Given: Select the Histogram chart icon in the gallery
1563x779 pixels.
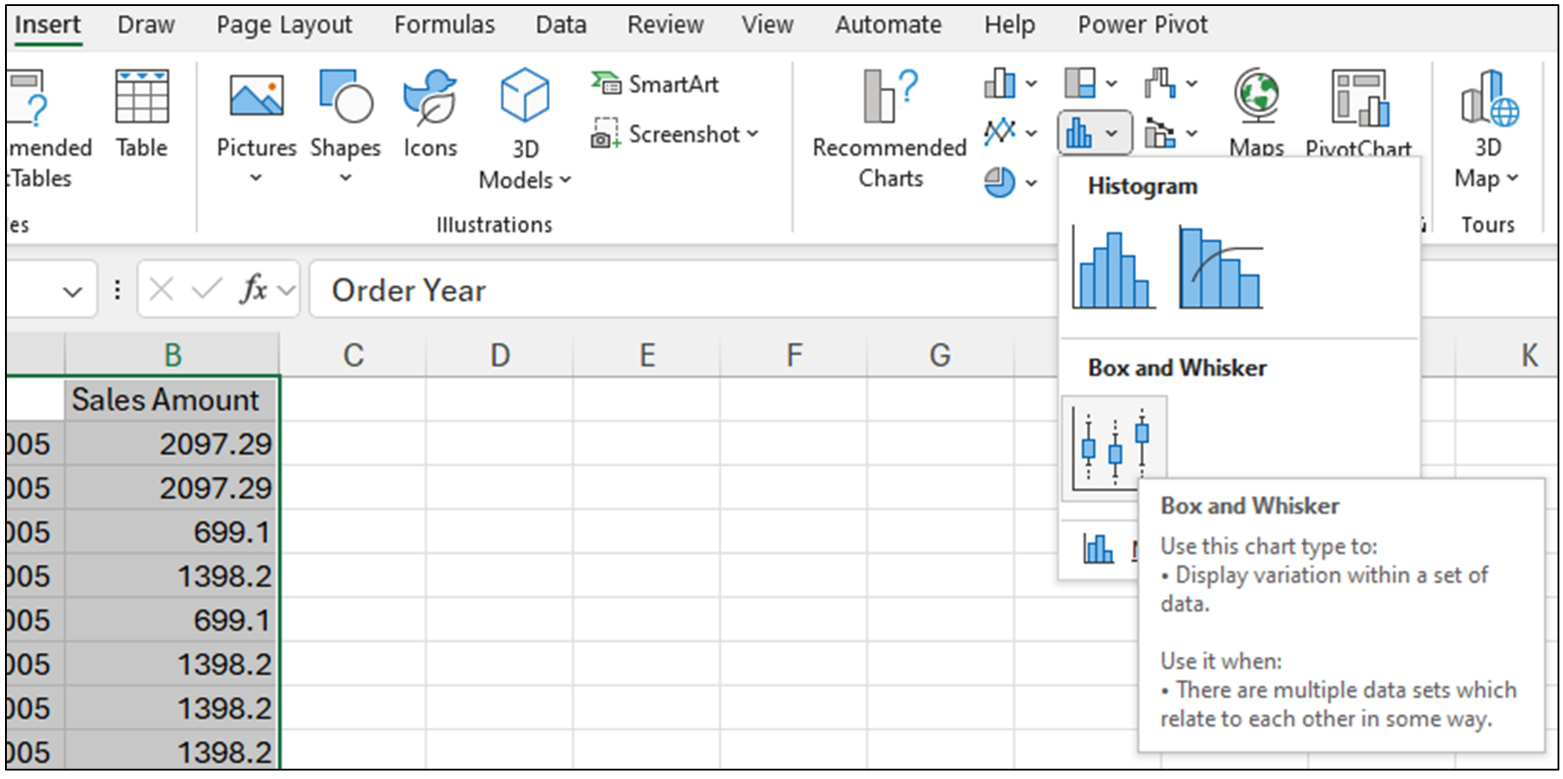Looking at the screenshot, I should coord(1113,265).
